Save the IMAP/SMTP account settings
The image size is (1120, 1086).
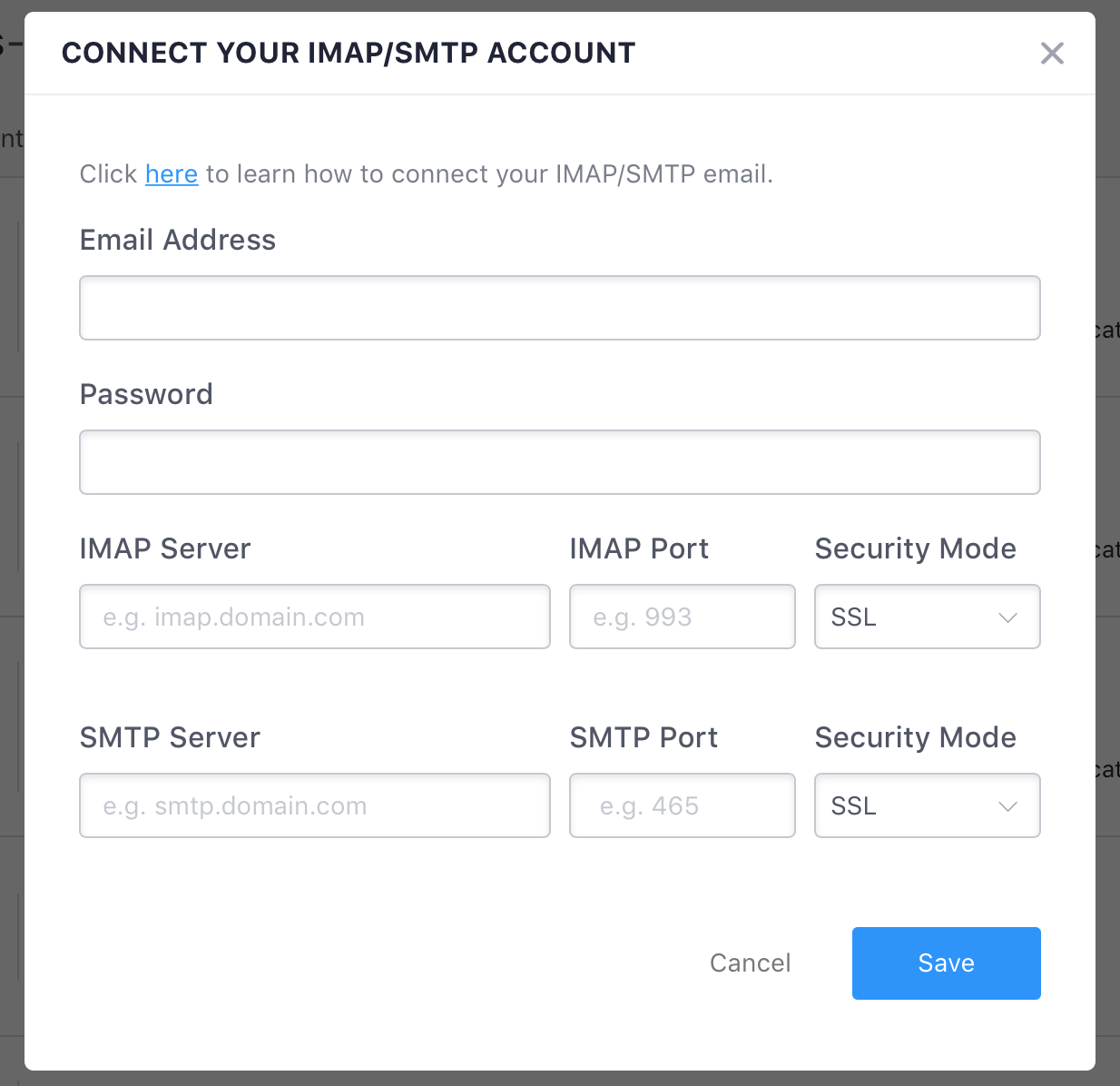(946, 963)
